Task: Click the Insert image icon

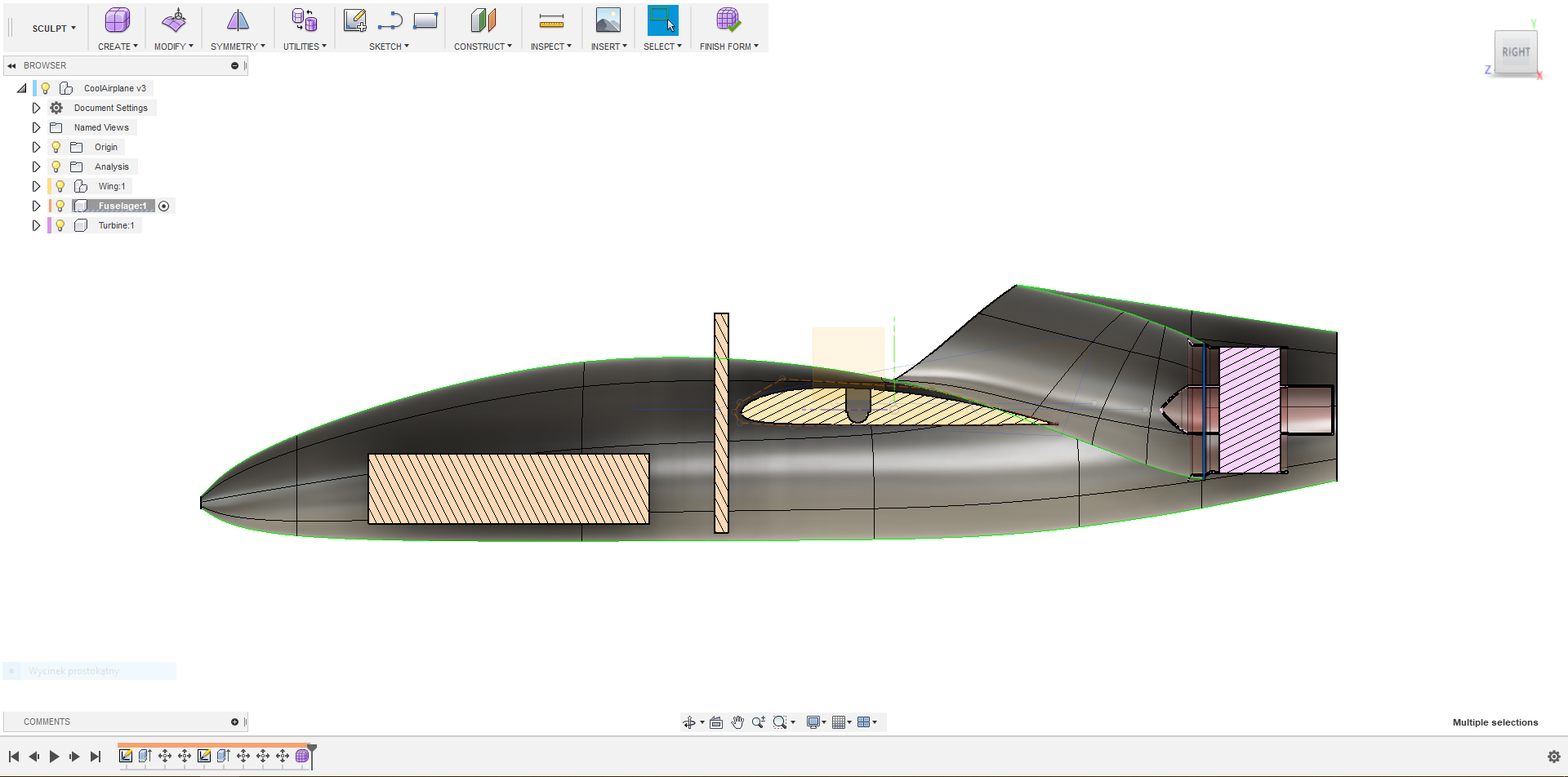Action: pyautogui.click(x=608, y=20)
